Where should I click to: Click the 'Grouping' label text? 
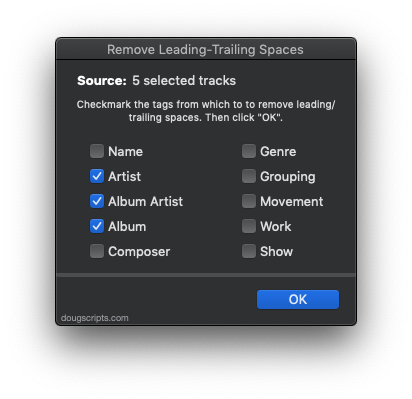click(288, 177)
